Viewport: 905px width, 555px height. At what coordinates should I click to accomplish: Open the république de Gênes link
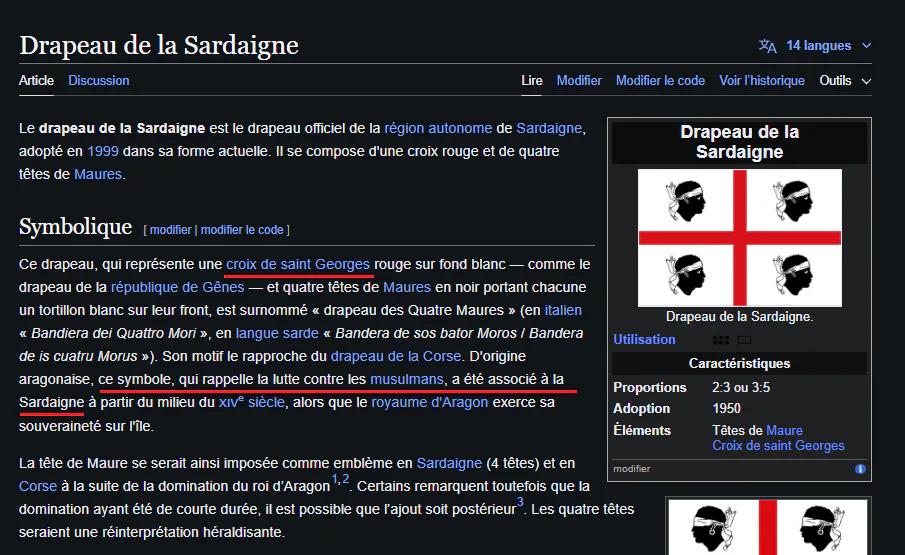[177, 287]
